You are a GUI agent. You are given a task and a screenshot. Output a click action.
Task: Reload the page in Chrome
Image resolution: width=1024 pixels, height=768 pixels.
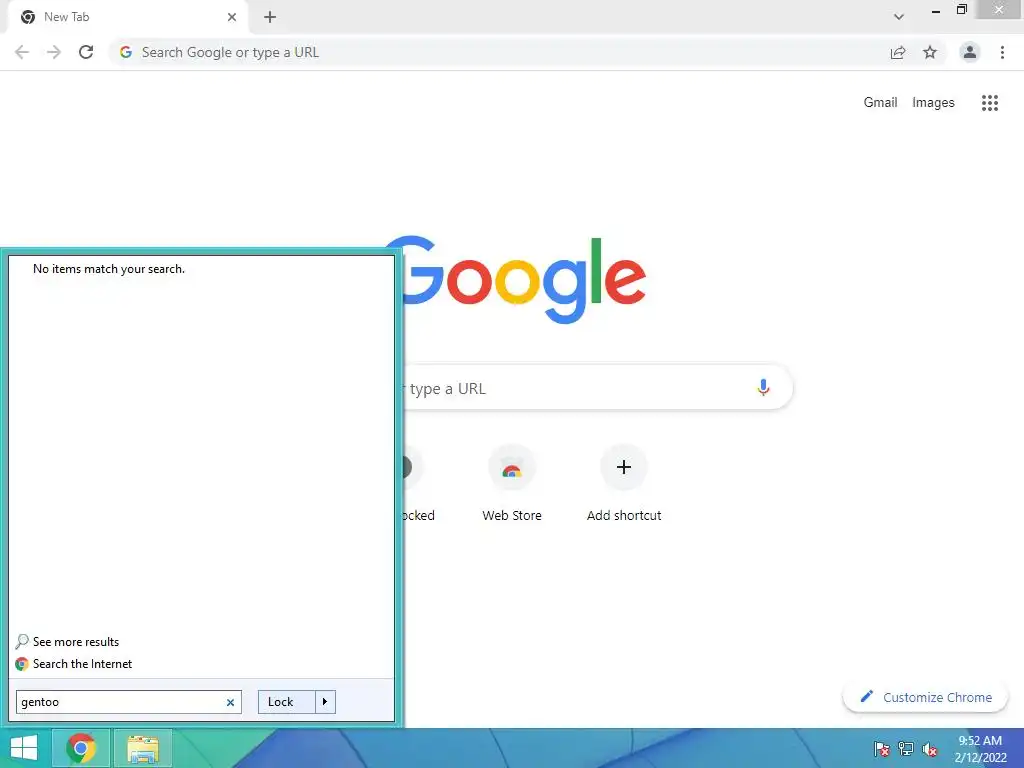click(x=86, y=52)
